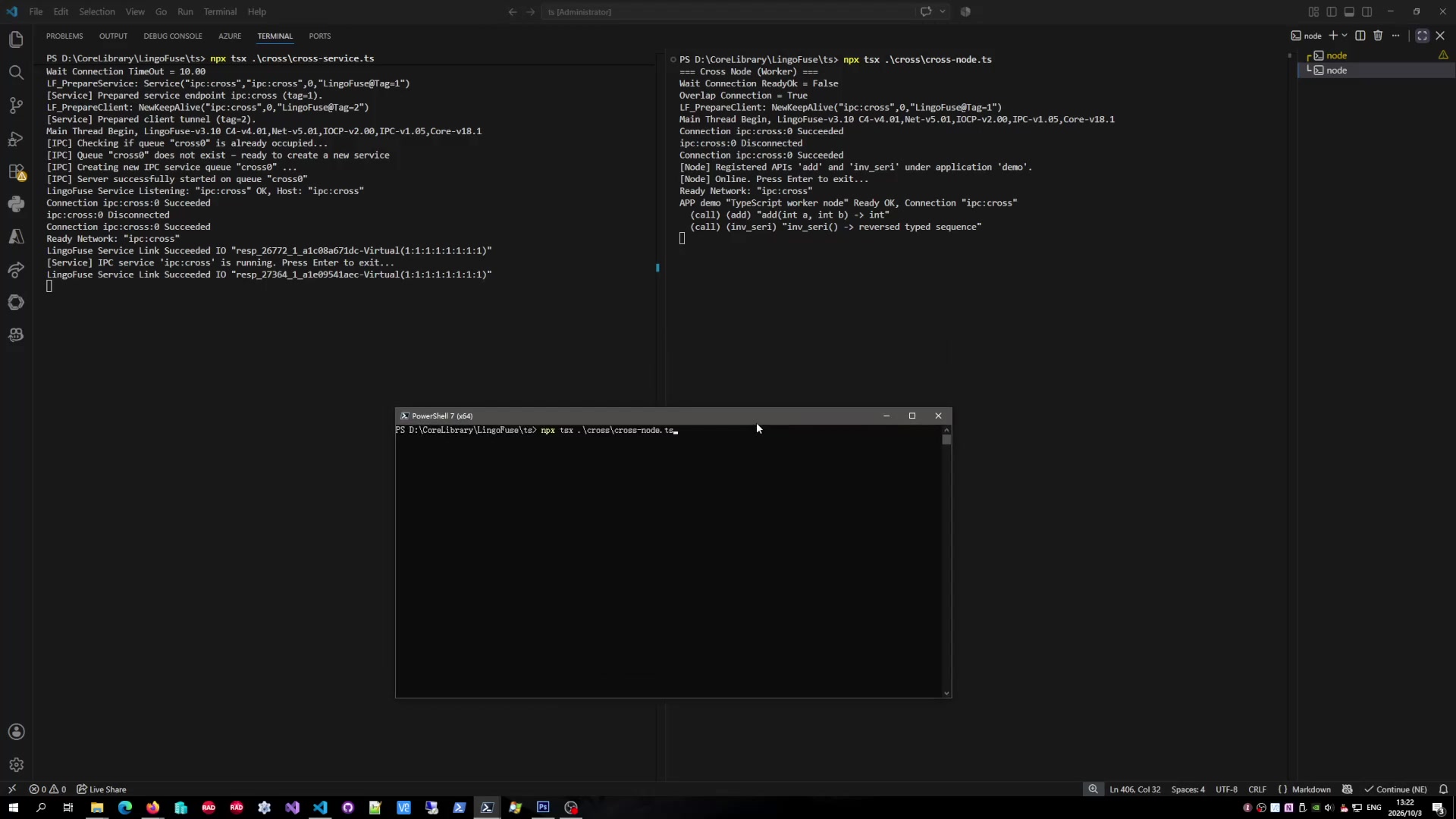This screenshot has width=1456, height=819.
Task: Click the command center search field
Action: click(x=728, y=11)
